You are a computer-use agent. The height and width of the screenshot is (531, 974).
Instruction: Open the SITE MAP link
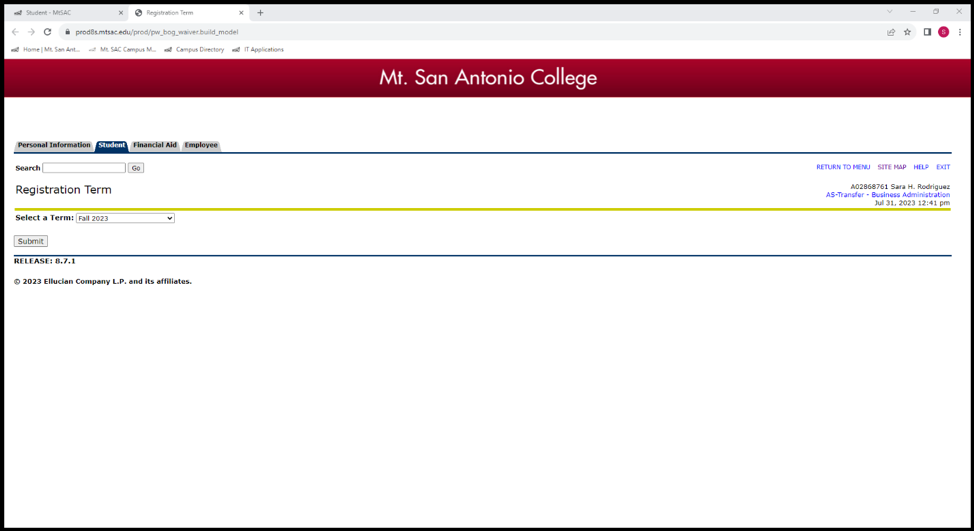891,167
